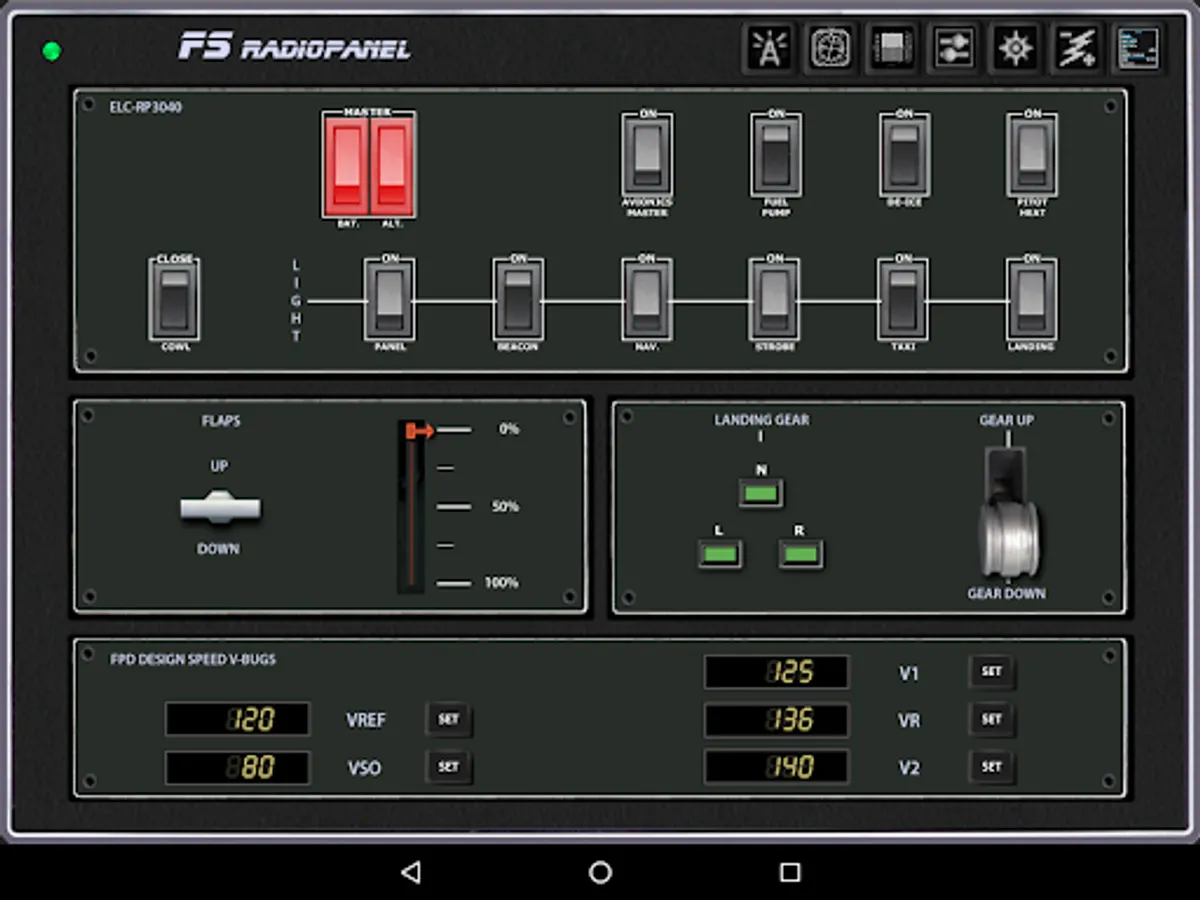The height and width of the screenshot is (900, 1200).
Task: Open the round flight instrument panel icon
Action: pos(830,48)
